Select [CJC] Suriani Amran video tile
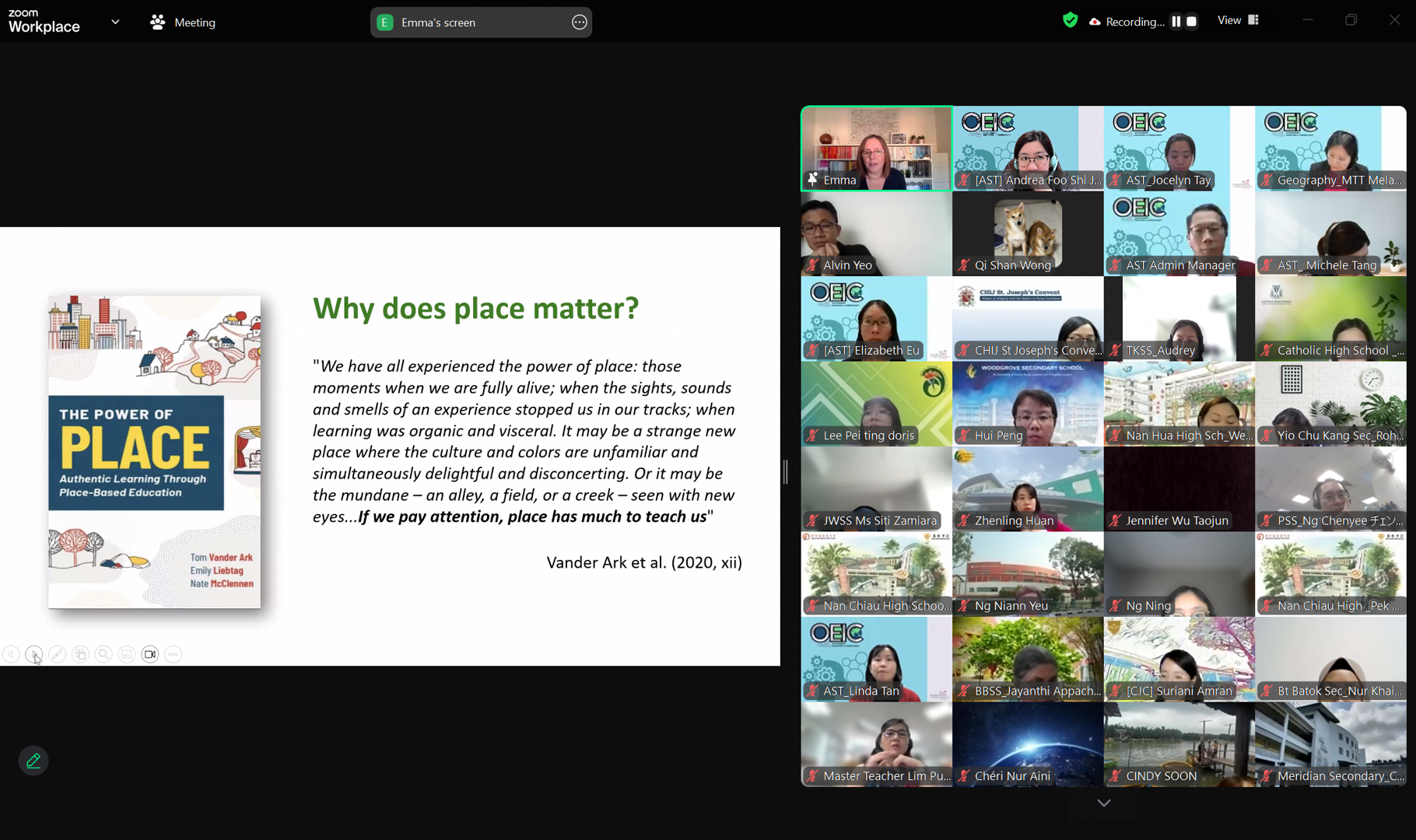The image size is (1416, 840). (x=1179, y=660)
